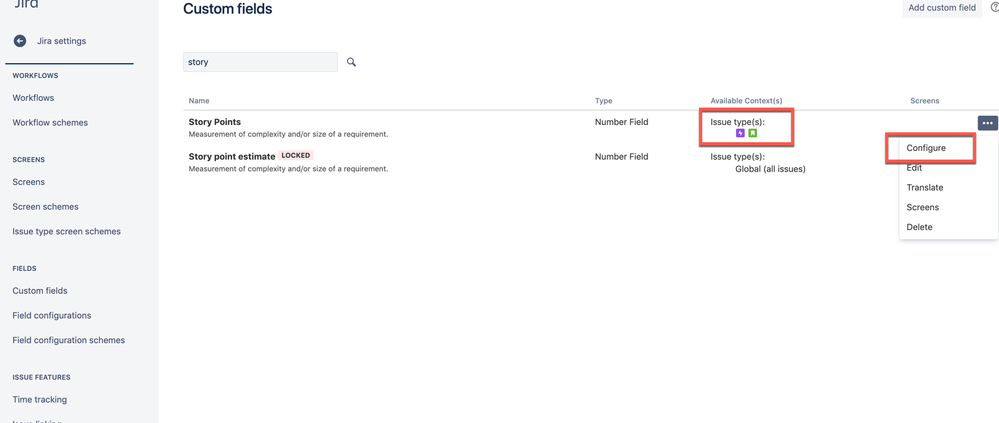
Task: Choose Screens from the actions menu
Action: click(x=923, y=207)
